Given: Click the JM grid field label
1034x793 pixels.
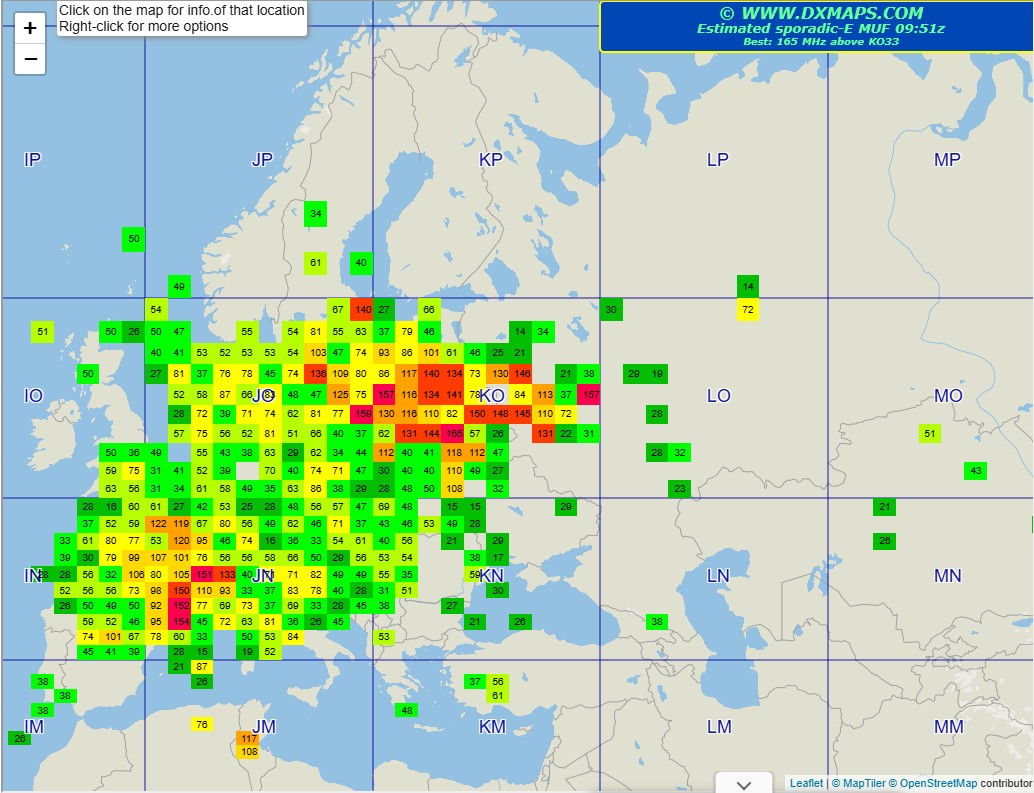Looking at the screenshot, I should click(x=264, y=726).
